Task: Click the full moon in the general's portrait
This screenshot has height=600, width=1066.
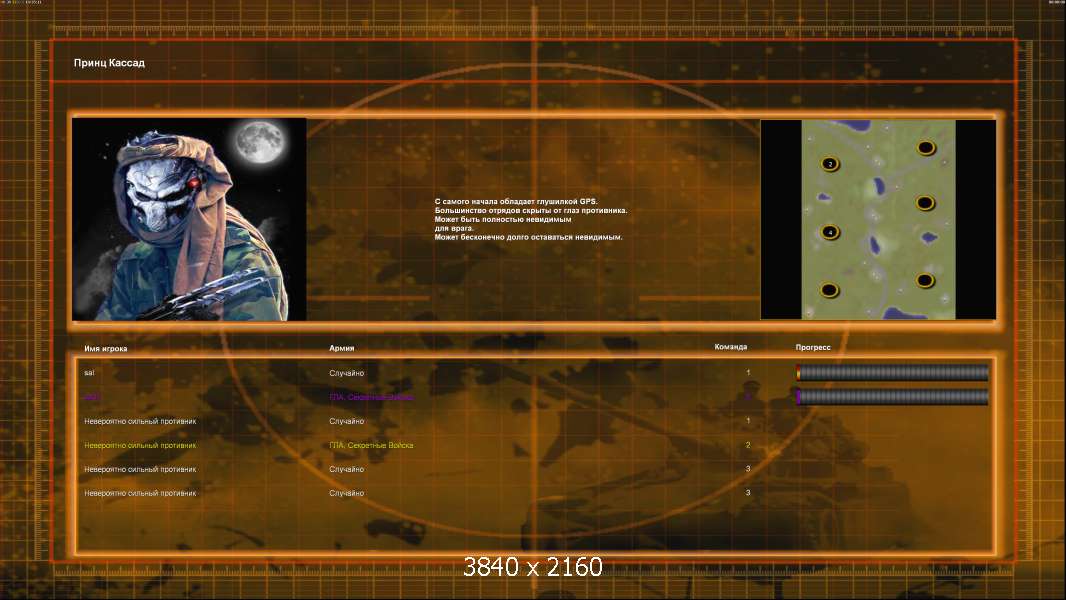Action: (260, 141)
